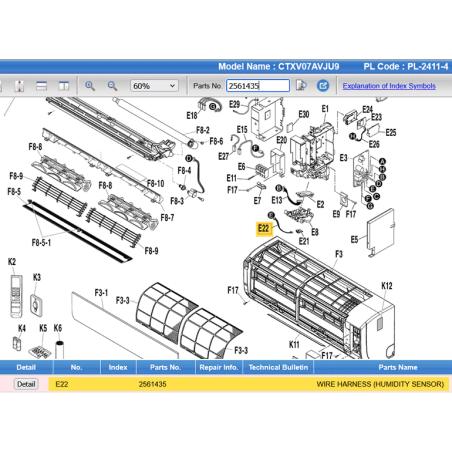Click the F8-5 label in the diagram
The width and height of the screenshot is (452, 452).
point(14,192)
